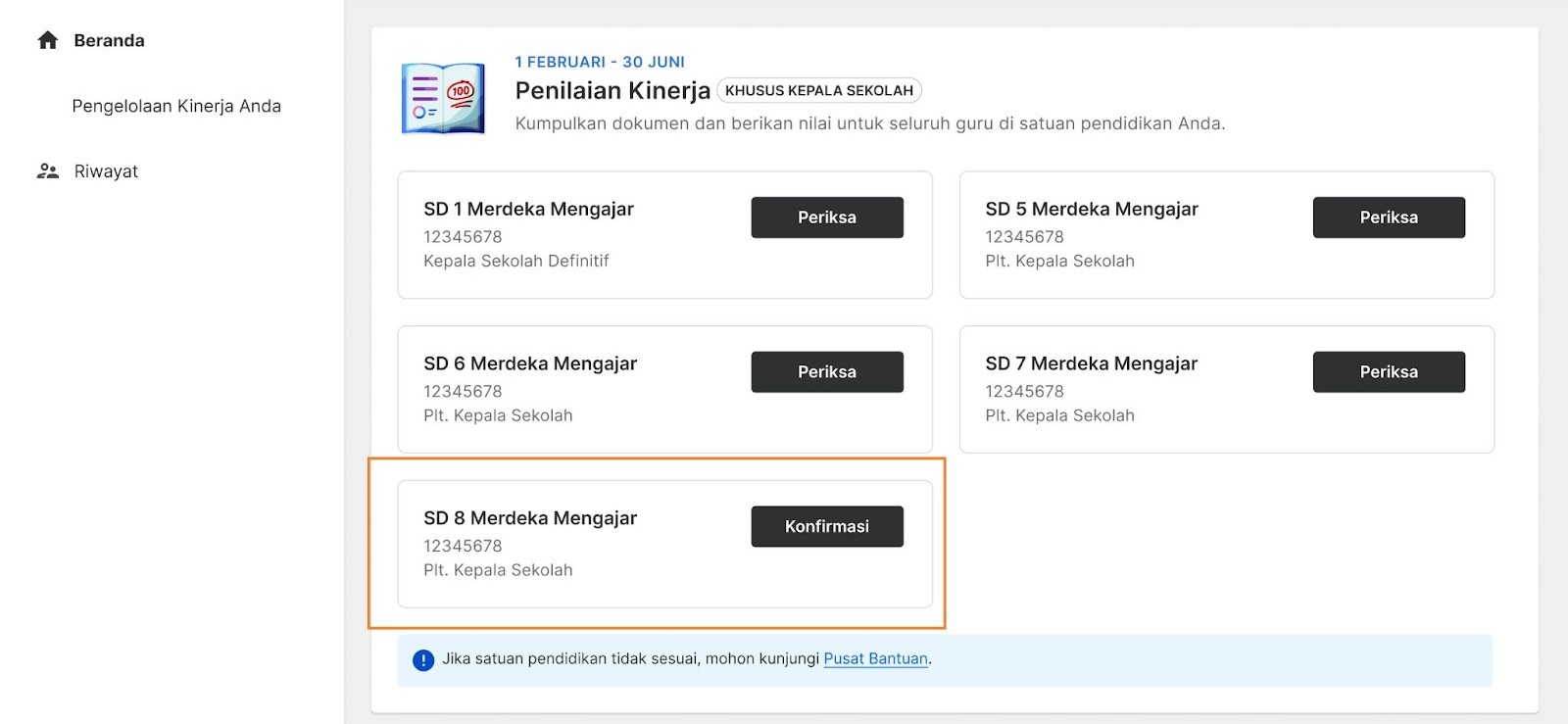
Task: Click the Kumpulkan dokumen description text
Action: (870, 123)
